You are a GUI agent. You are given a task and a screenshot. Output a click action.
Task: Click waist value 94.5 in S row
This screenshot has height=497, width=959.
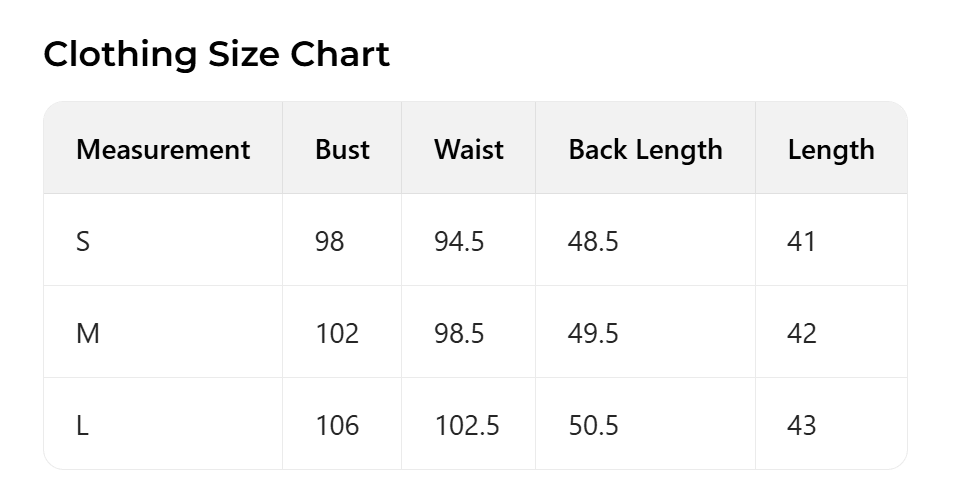pos(459,242)
